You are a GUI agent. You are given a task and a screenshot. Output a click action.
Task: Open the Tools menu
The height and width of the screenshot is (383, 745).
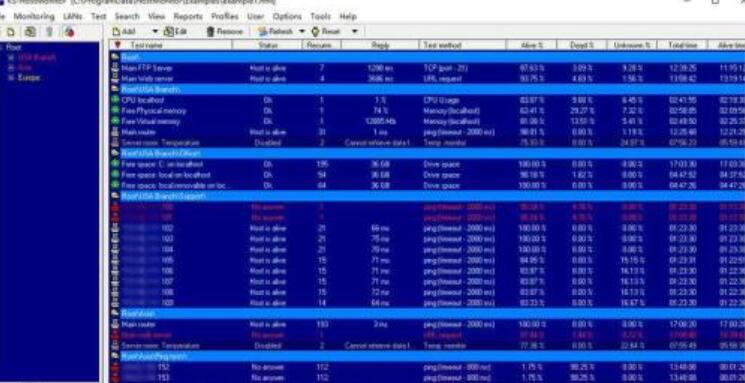(320, 16)
